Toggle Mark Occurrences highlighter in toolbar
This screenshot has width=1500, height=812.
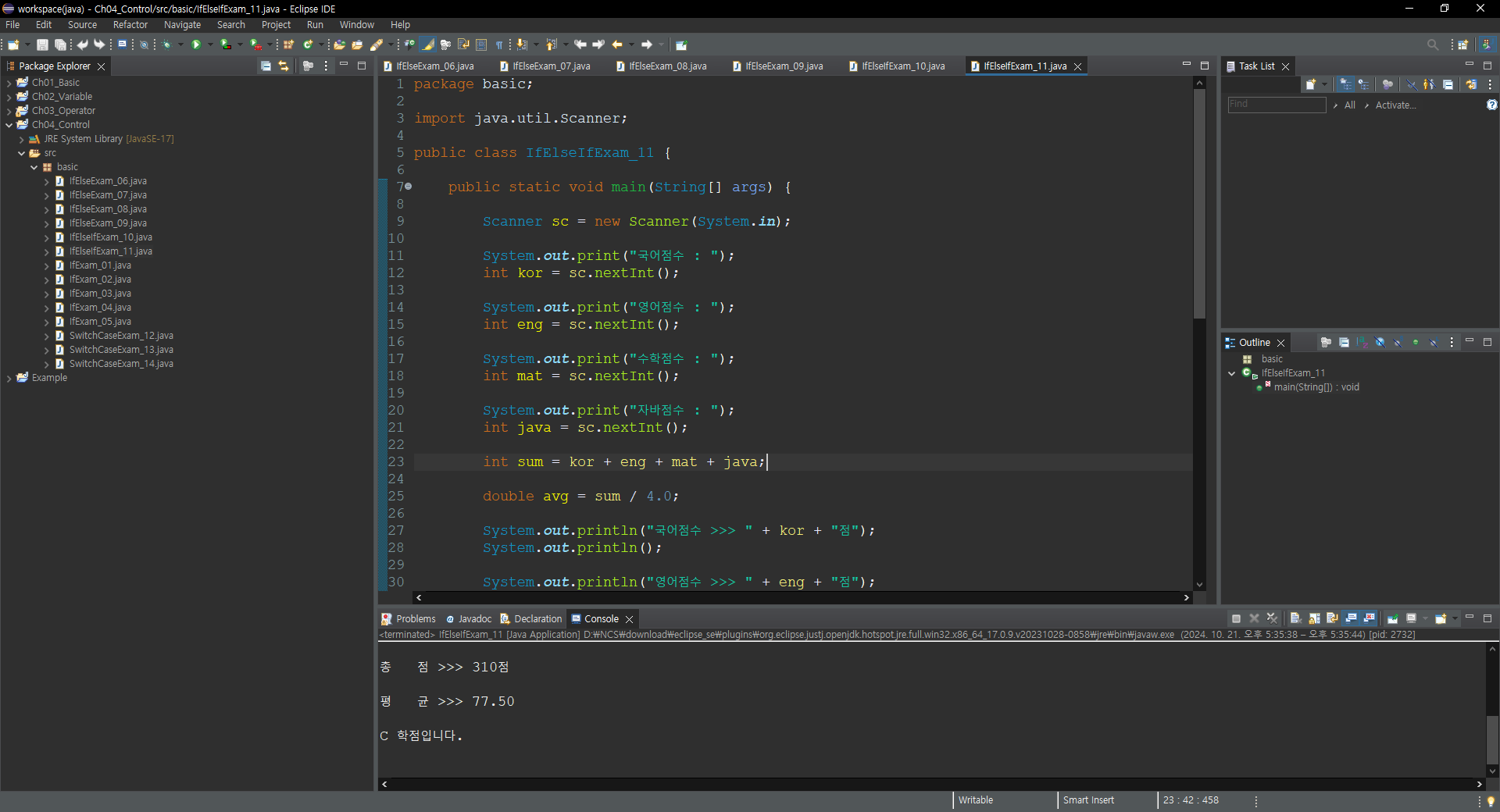coord(428,45)
